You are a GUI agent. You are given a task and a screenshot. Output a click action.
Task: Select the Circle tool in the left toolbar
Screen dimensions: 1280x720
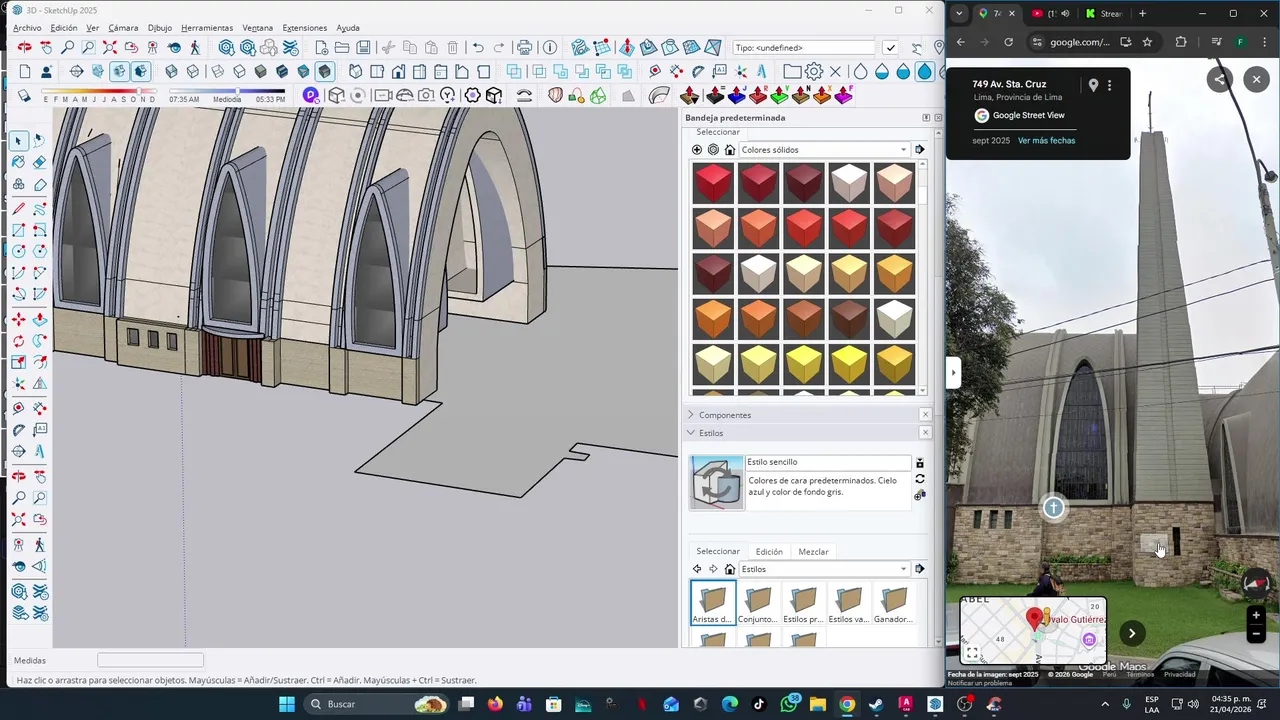click(x=18, y=250)
